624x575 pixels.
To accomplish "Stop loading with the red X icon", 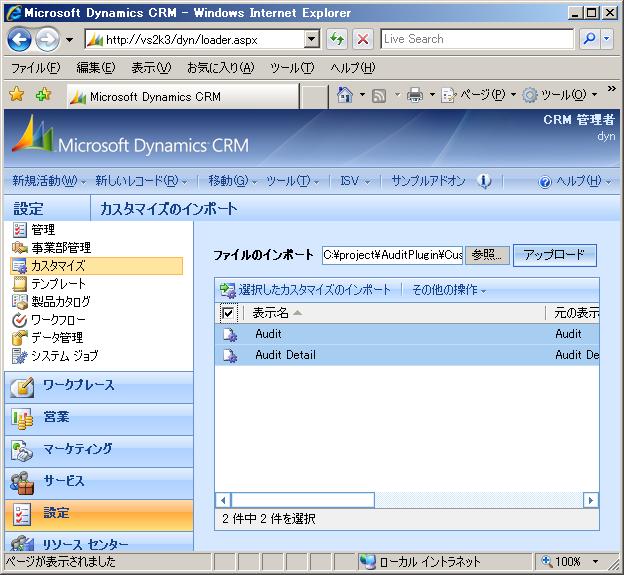I will click(x=363, y=39).
